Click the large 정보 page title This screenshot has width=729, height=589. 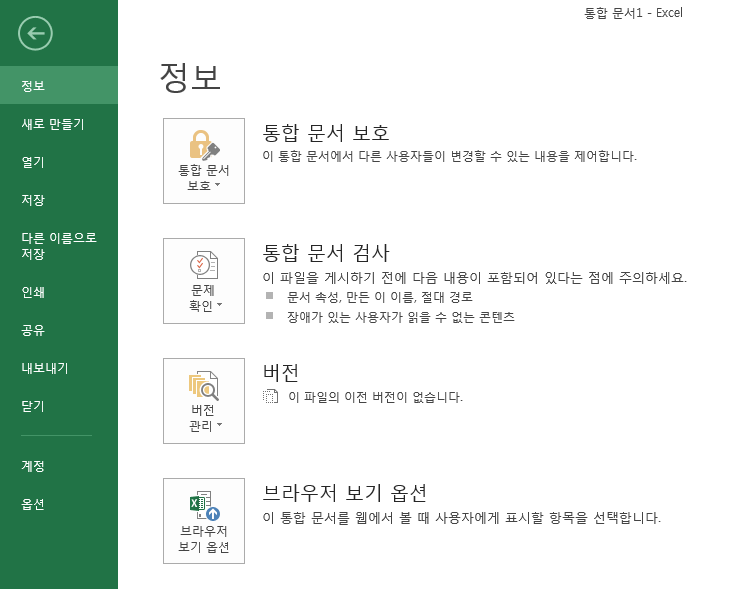(x=190, y=77)
